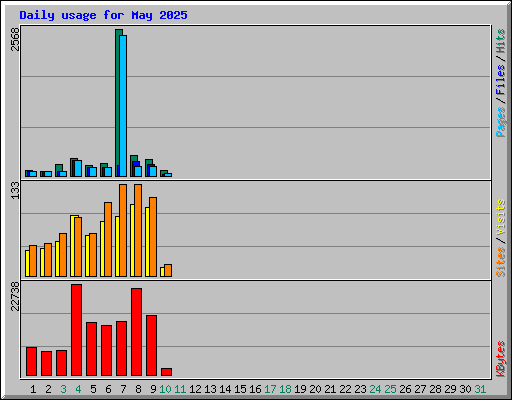Click day label 9 on the x-axis
The width and height of the screenshot is (512, 400).
tap(153, 389)
